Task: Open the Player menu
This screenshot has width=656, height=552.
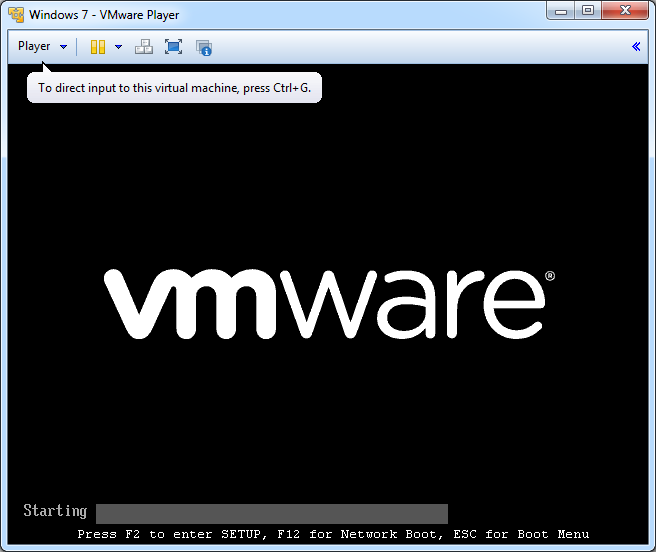Action: 34,46
